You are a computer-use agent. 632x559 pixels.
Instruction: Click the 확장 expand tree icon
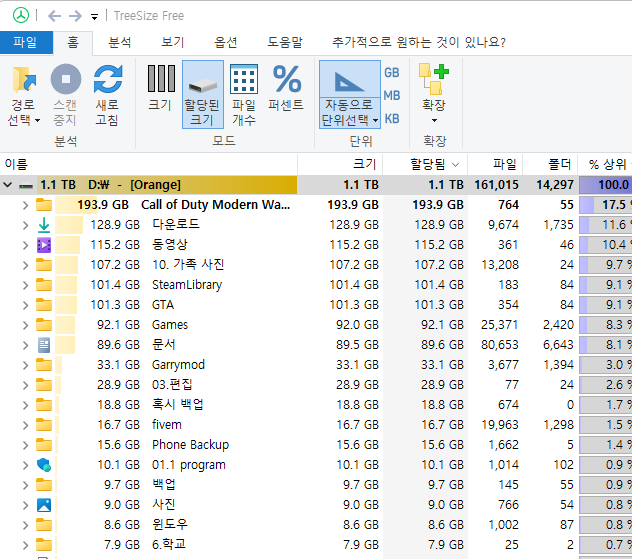[x=434, y=79]
